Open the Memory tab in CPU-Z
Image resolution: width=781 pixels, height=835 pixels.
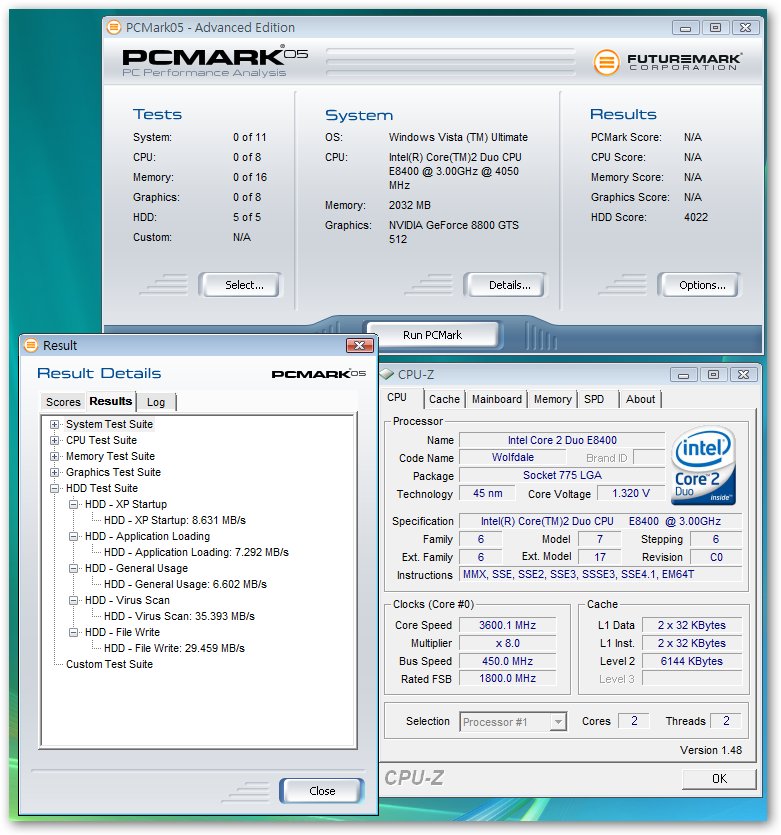[x=552, y=399]
